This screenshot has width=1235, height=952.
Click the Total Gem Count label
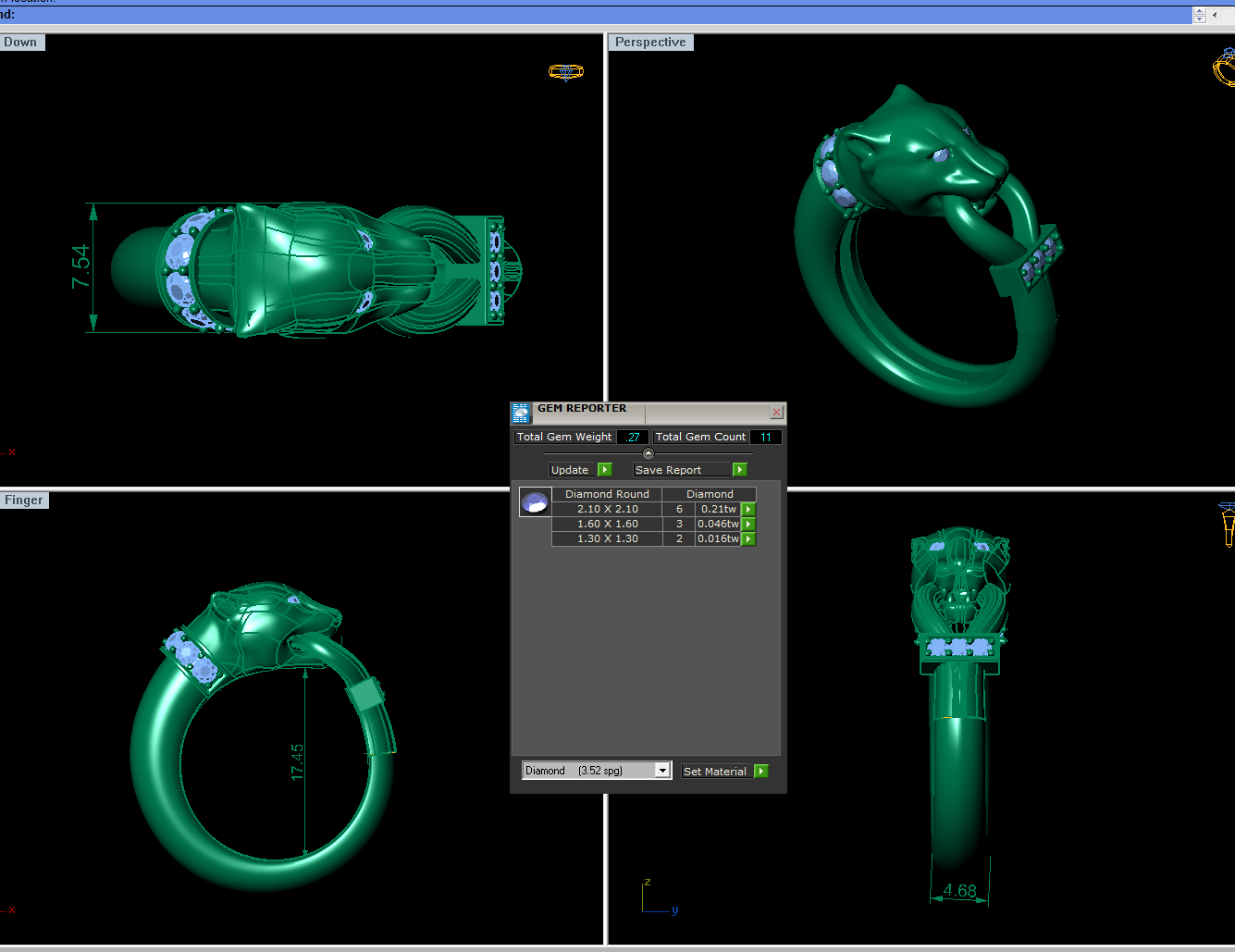tap(700, 437)
